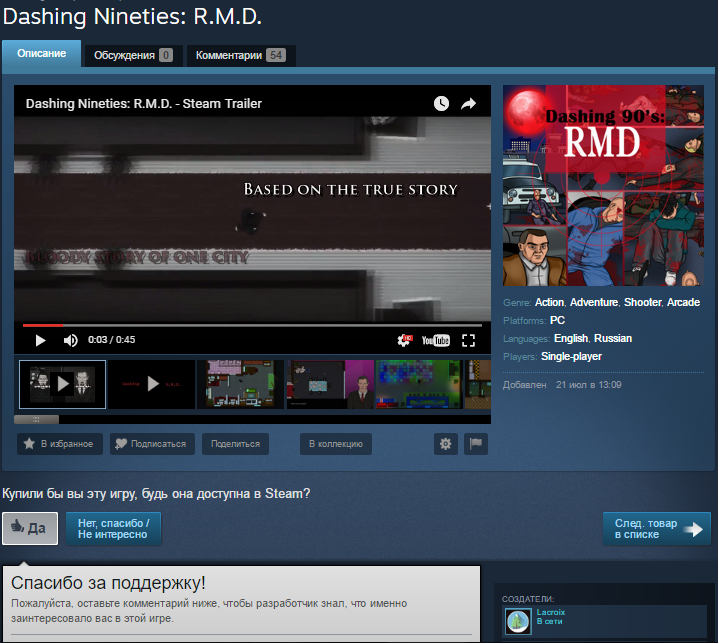
Task: Click the Russian language text
Action: [613, 338]
